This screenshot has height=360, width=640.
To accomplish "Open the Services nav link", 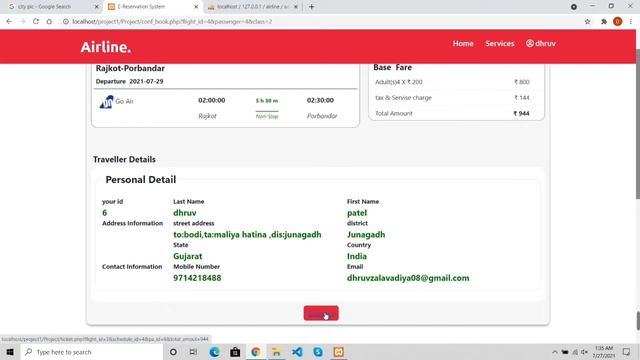I will (500, 43).
